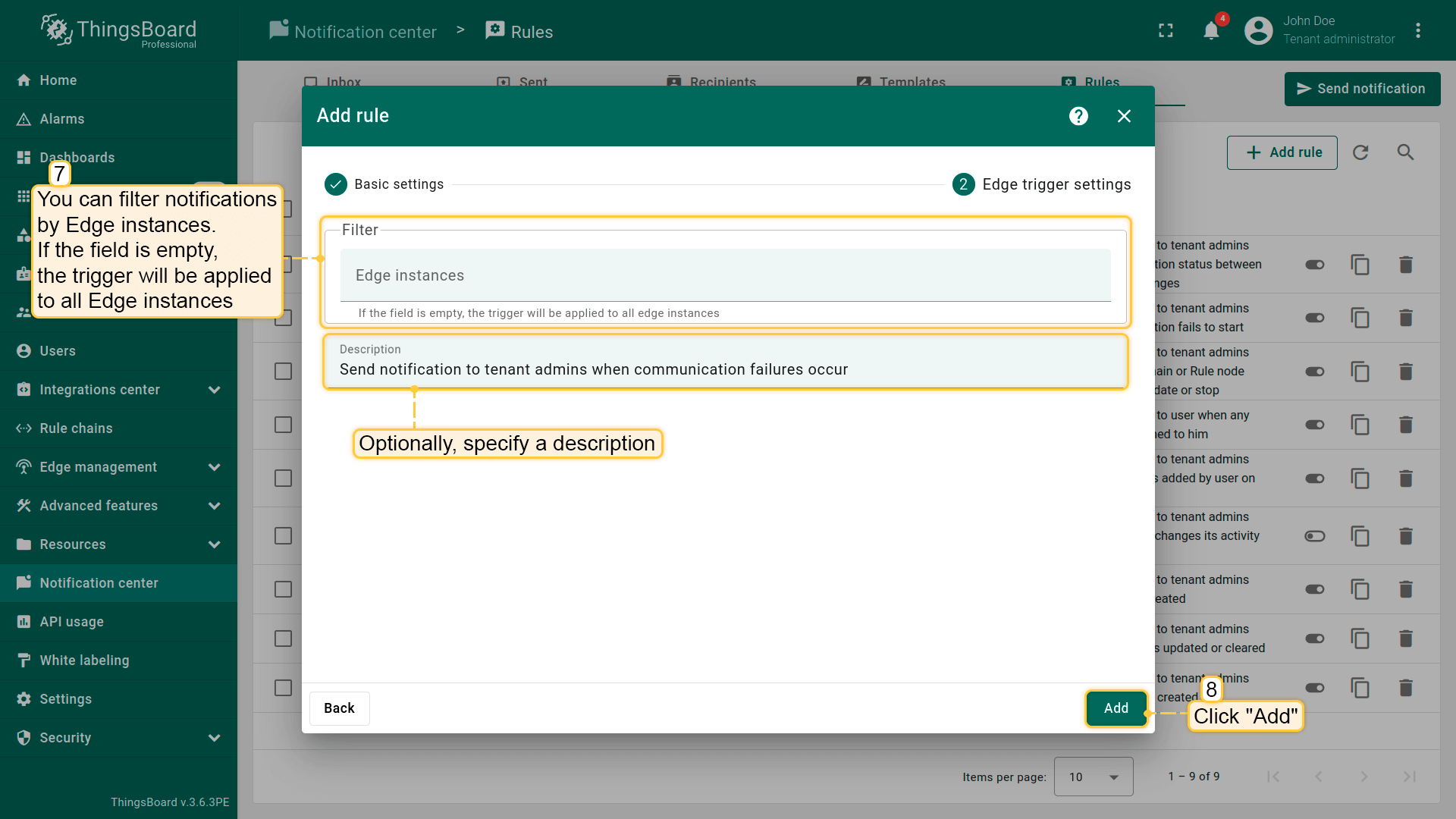Expand Integrations center submenu
The height and width of the screenshot is (819, 1456).
tap(214, 390)
